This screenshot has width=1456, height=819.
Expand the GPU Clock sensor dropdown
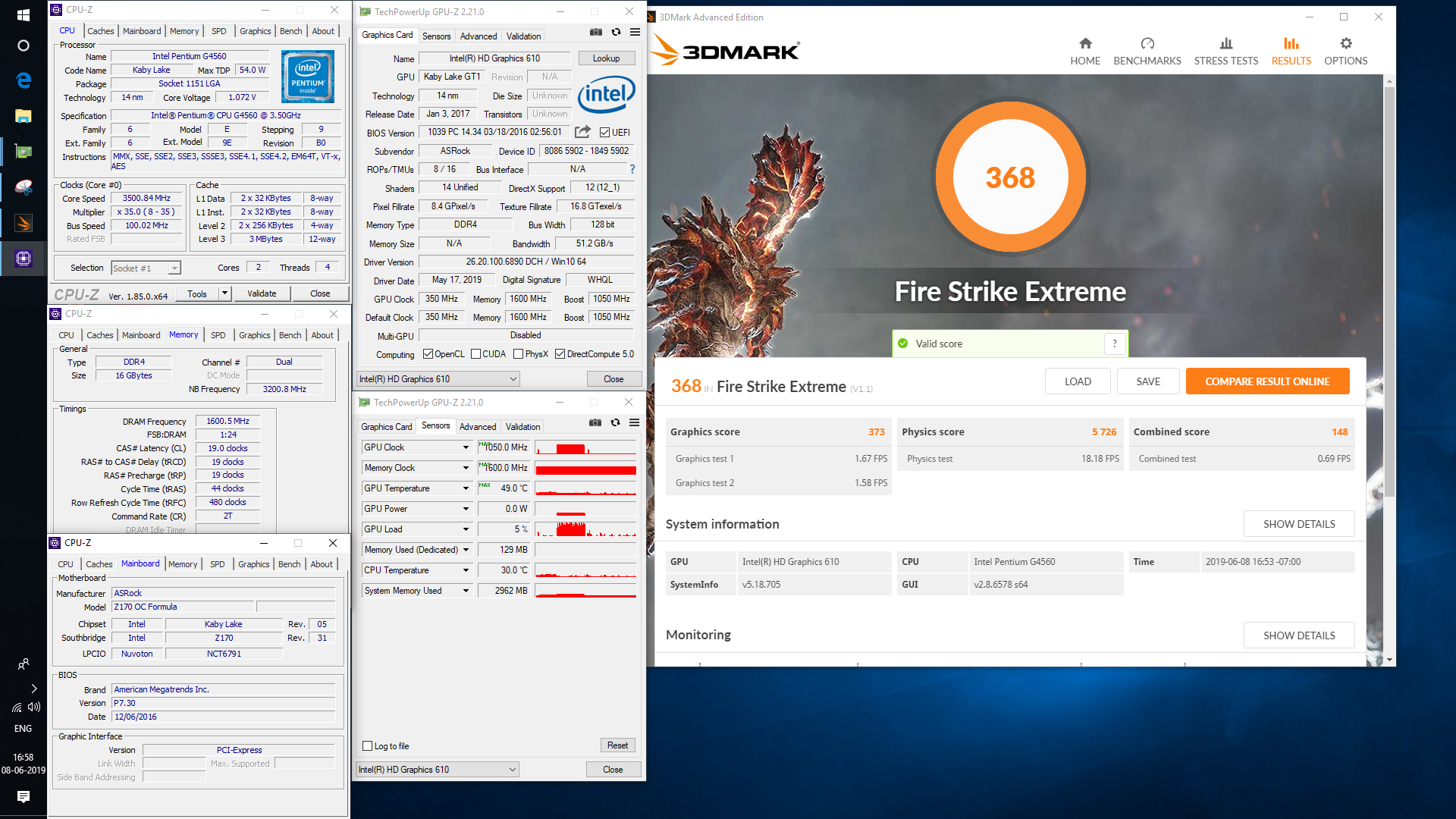click(466, 447)
